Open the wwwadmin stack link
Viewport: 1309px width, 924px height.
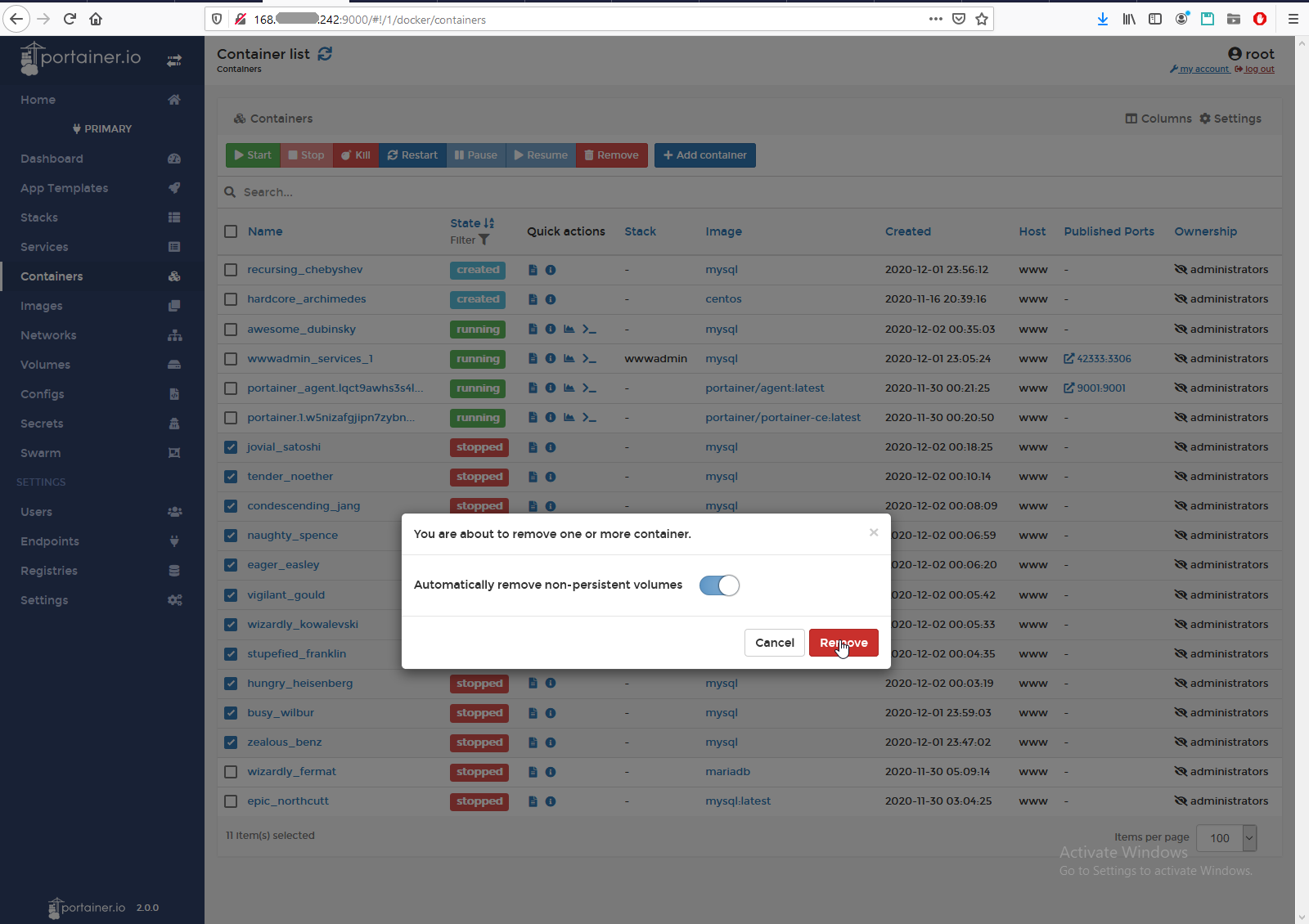click(x=656, y=359)
